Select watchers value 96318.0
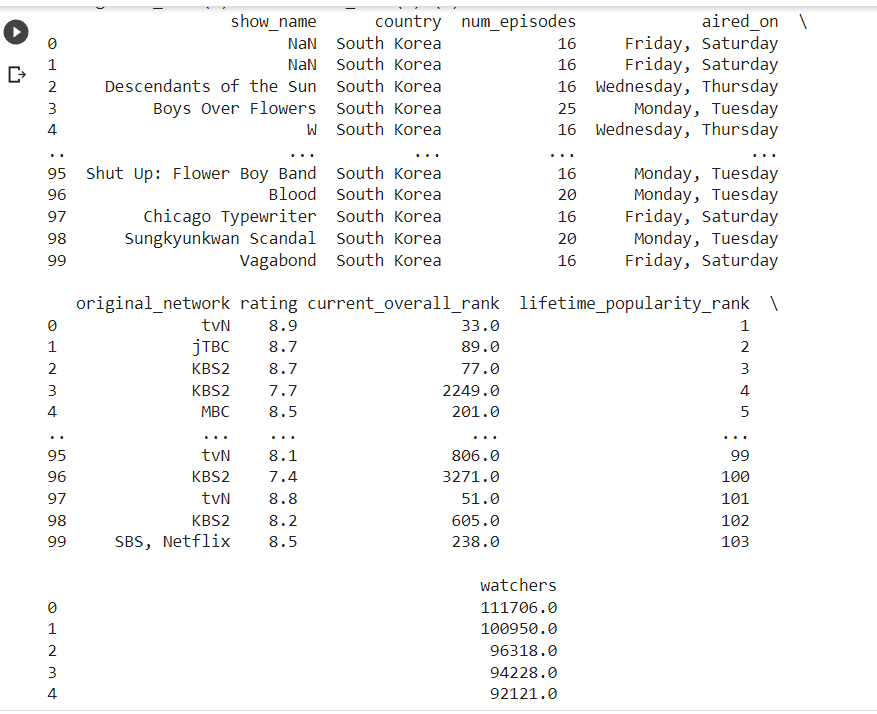Viewport: 877px width, 714px height. (x=524, y=651)
